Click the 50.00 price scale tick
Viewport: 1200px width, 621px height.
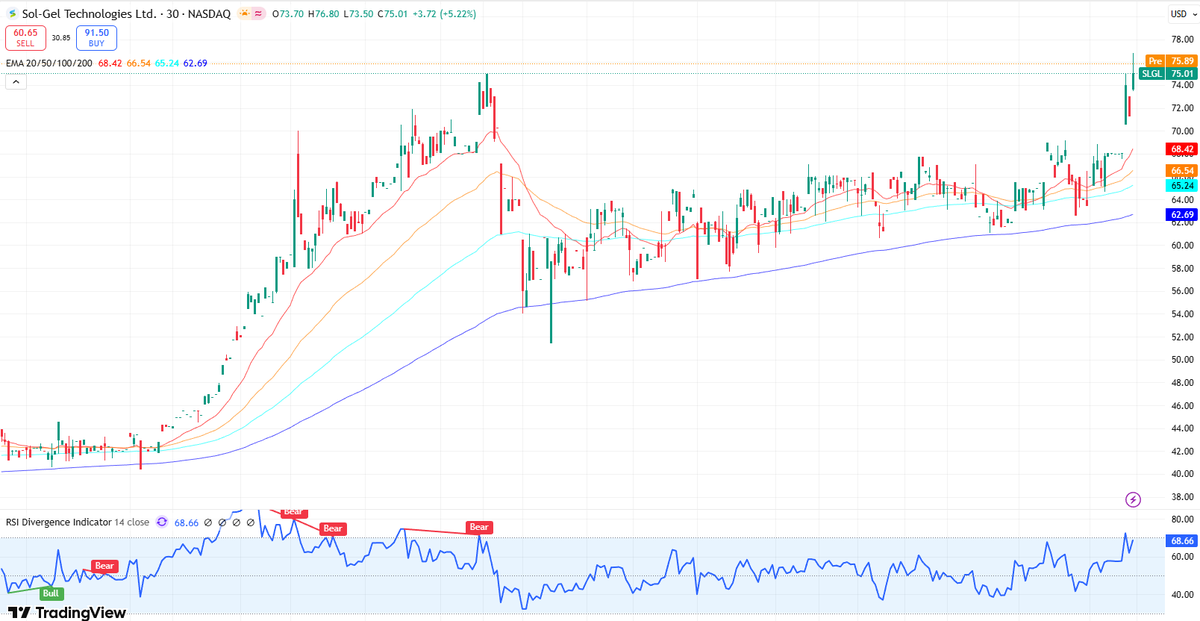click(1182, 360)
